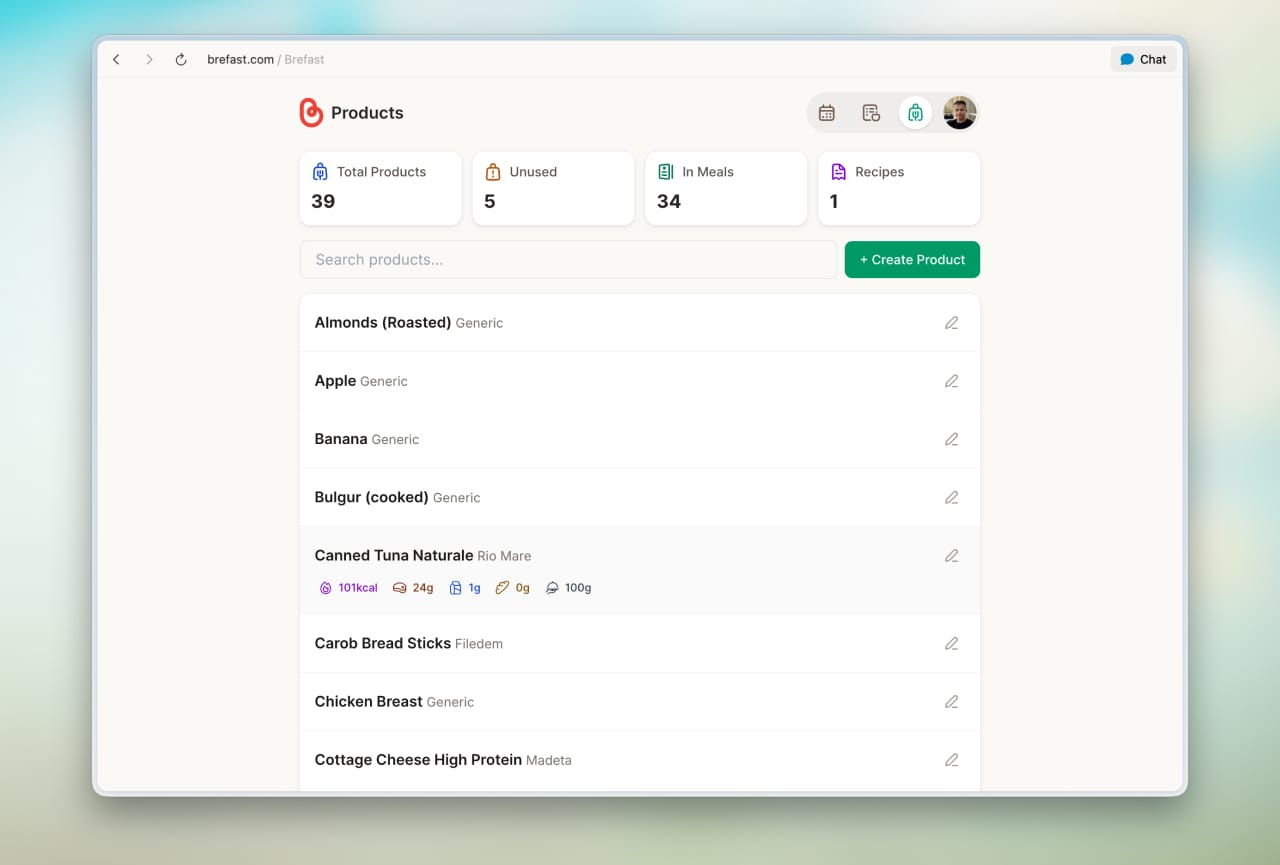Open the meal list icon with apple
This screenshot has height=865, width=1280.
[871, 113]
